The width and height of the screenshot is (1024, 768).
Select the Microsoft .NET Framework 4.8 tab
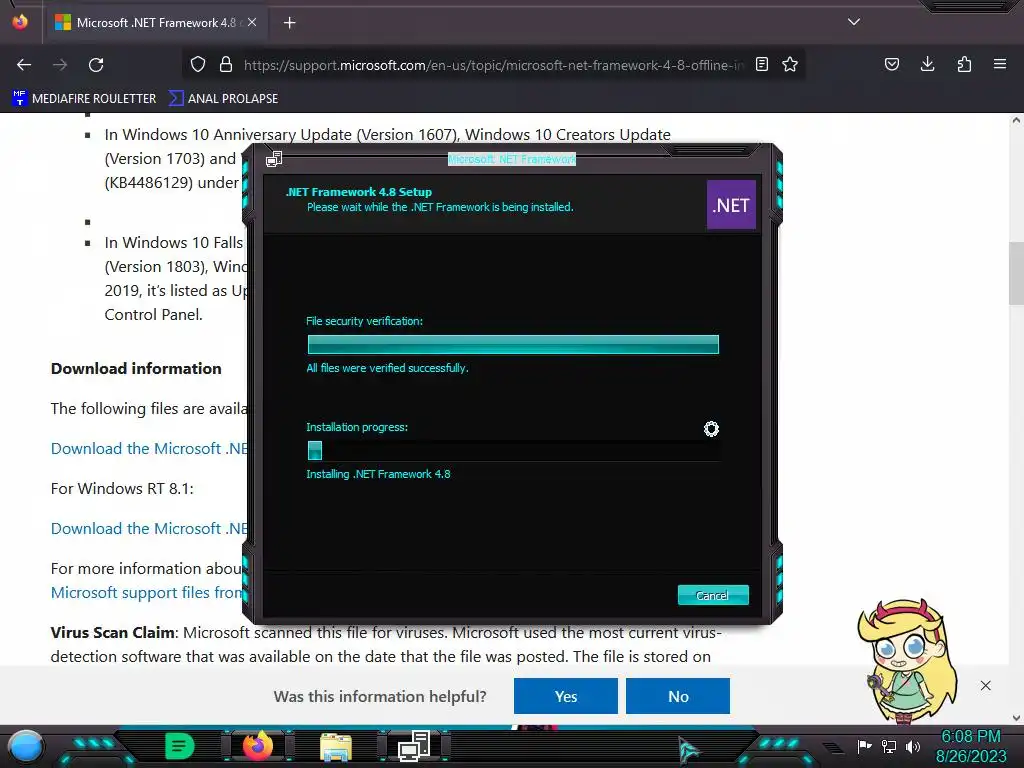(155, 23)
